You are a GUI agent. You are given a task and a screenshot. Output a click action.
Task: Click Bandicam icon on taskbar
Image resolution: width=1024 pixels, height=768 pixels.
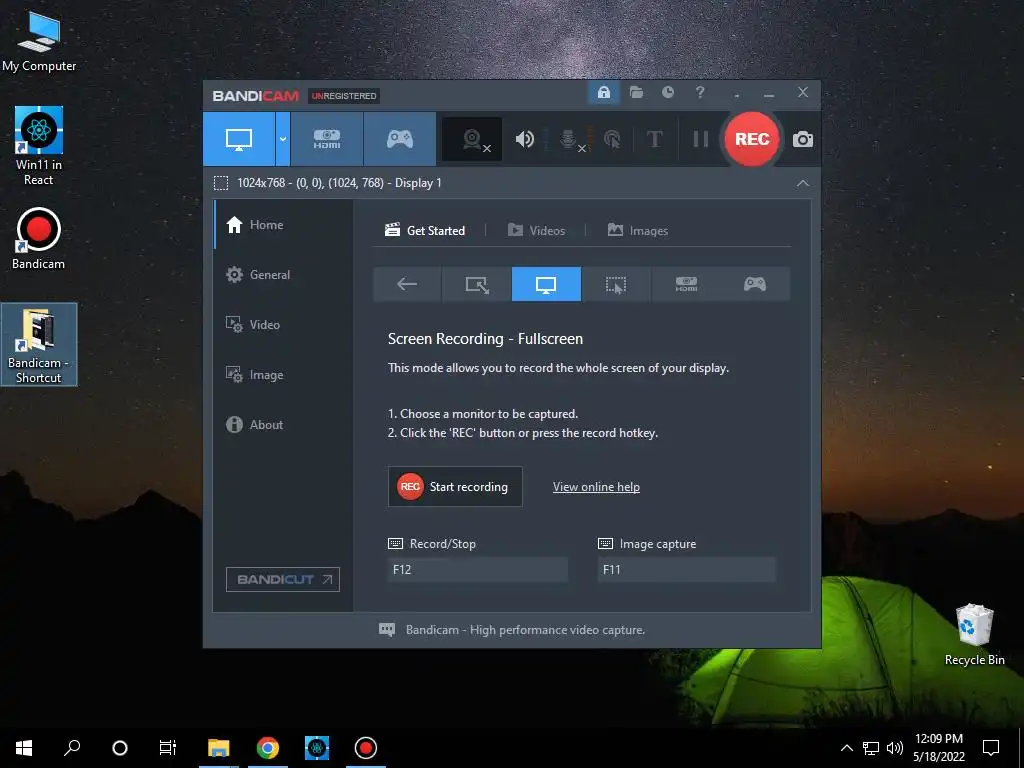[x=366, y=748]
